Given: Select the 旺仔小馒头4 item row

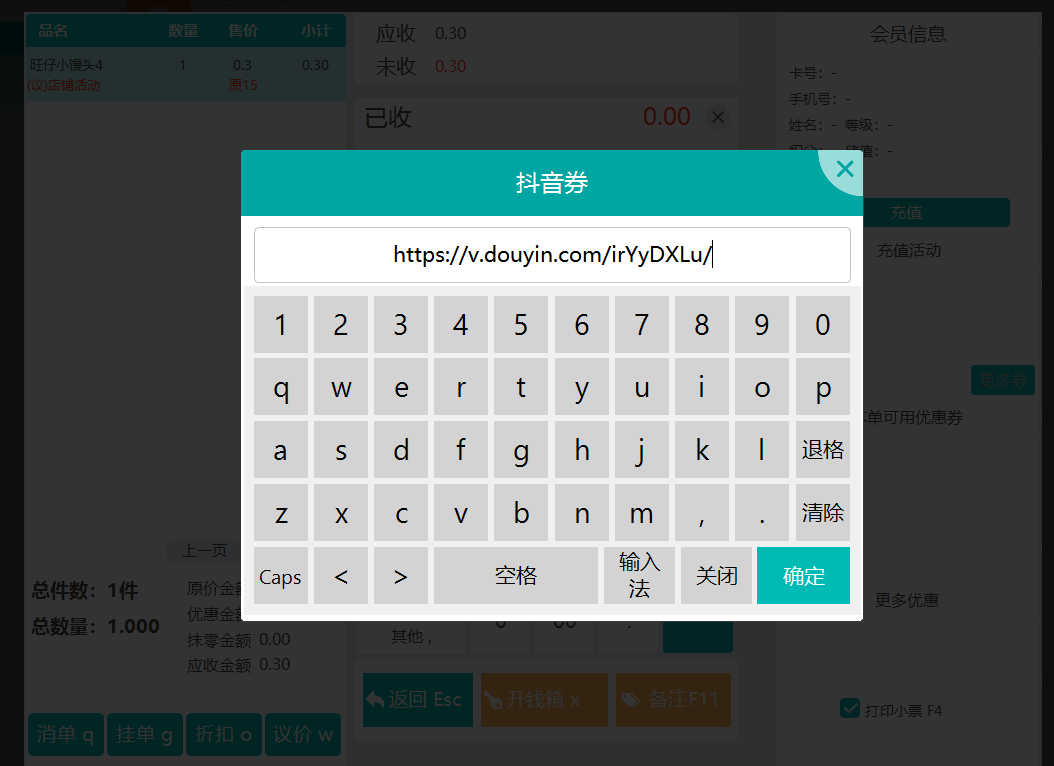Looking at the screenshot, I should [x=186, y=74].
